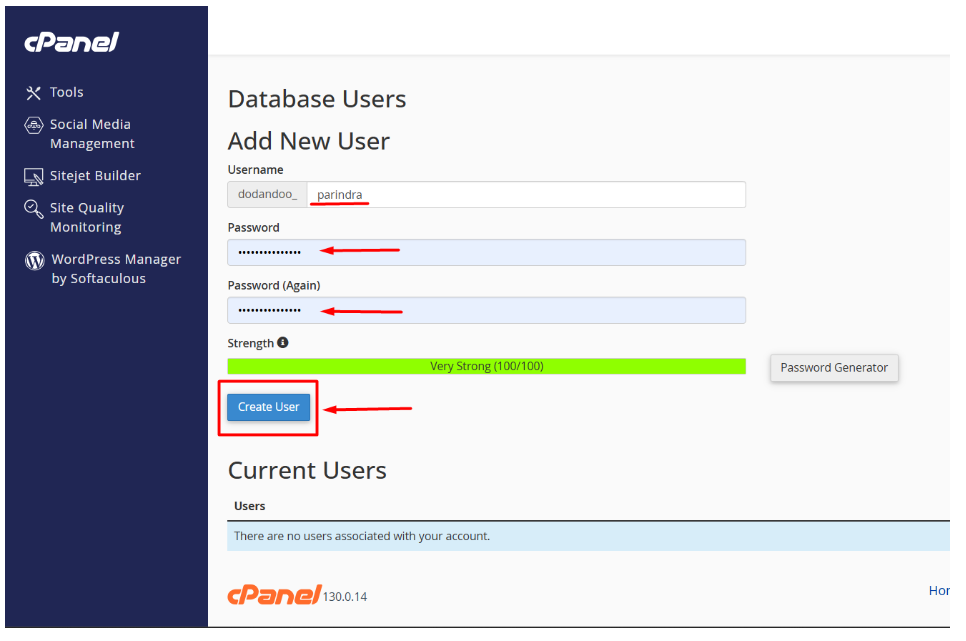Image resolution: width=966 pixels, height=641 pixels.
Task: Click the cPanel logo in the sidebar
Action: click(71, 42)
